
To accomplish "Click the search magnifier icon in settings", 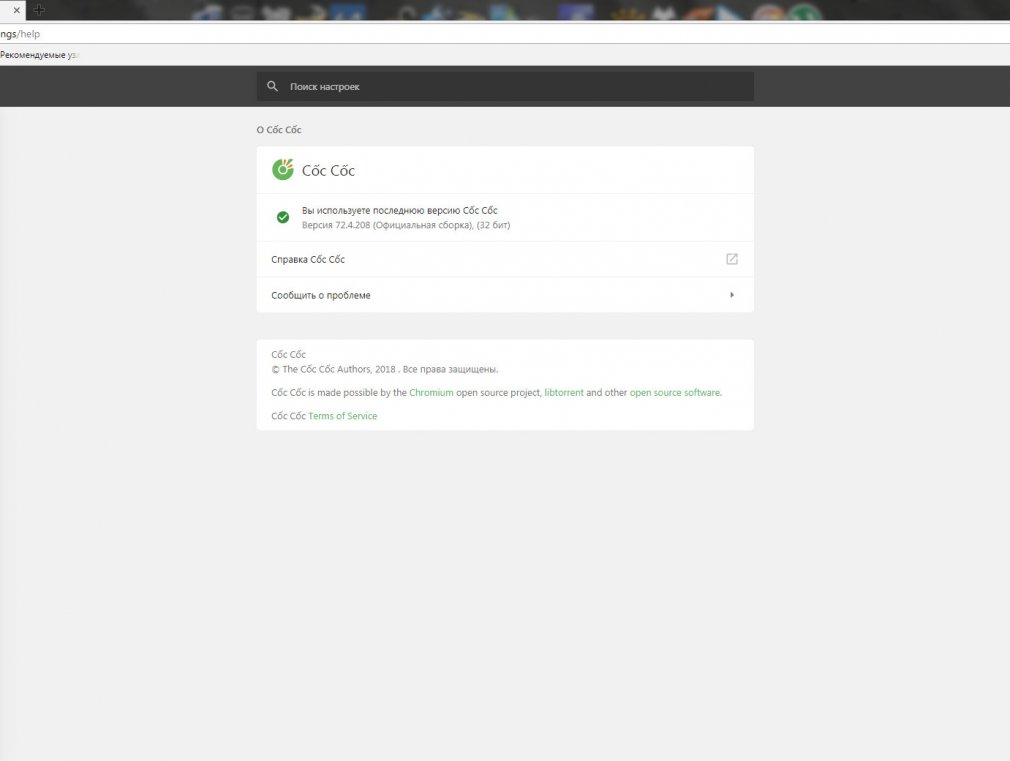I will [x=272, y=86].
